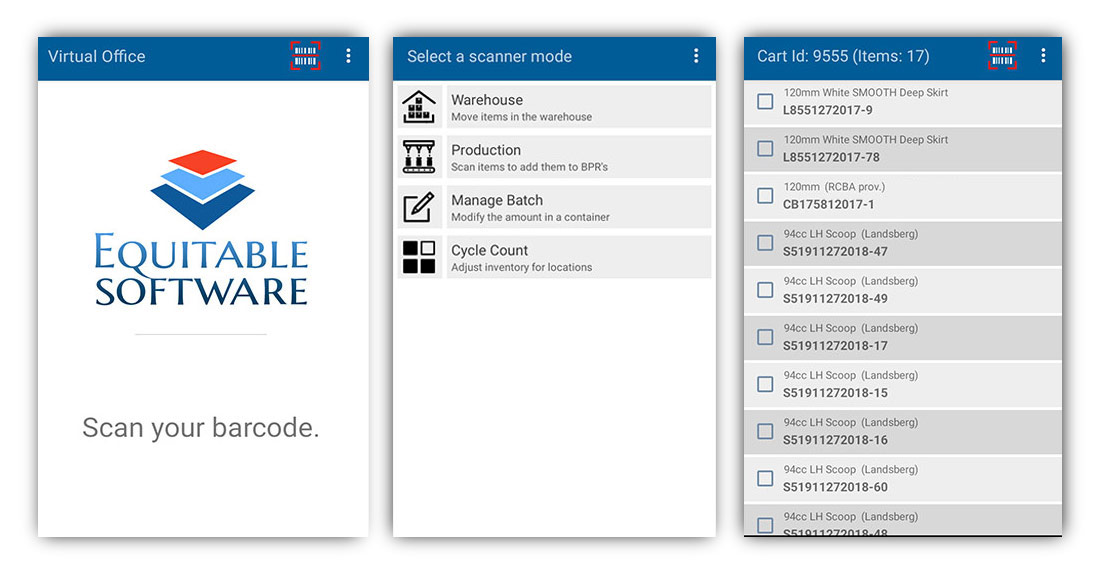Click the item code S51911272018-16

click(x=836, y=440)
